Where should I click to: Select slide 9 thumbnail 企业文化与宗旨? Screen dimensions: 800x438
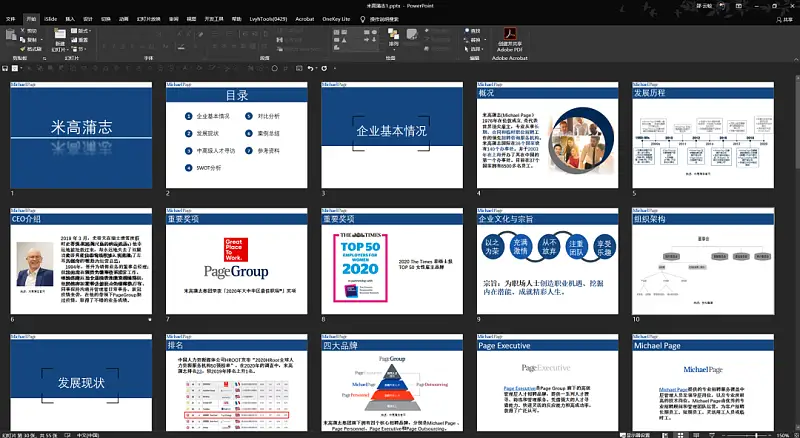point(547,261)
